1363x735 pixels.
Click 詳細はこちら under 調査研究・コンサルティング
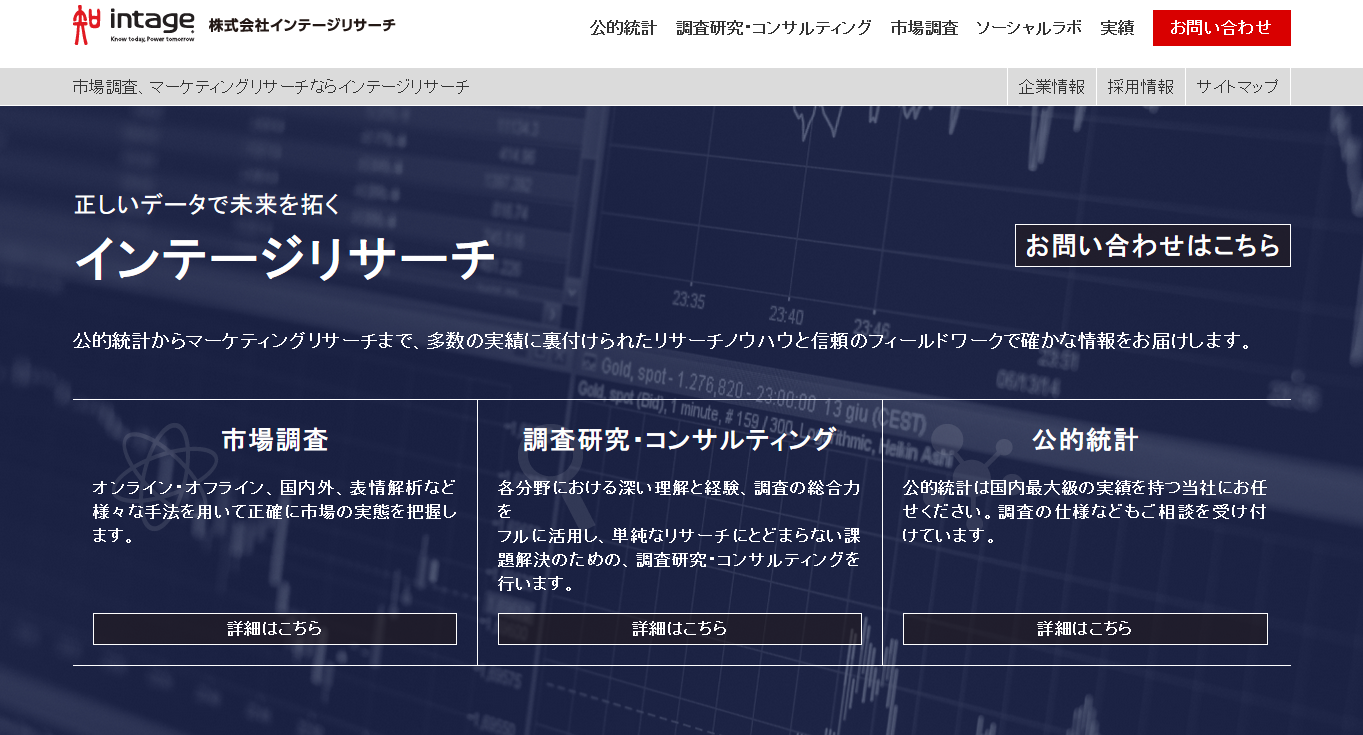click(x=679, y=629)
